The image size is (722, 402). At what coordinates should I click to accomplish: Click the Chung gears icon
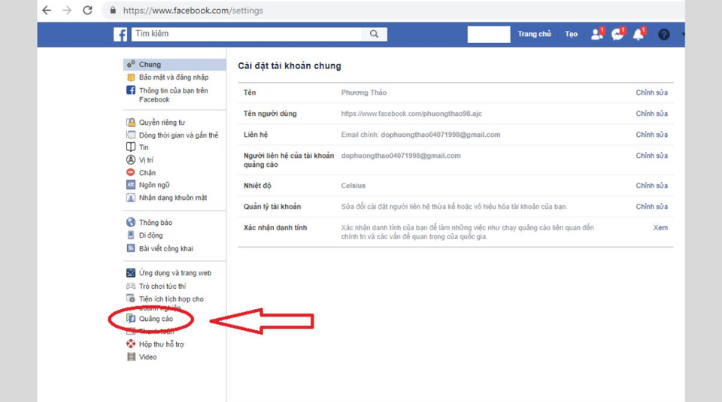click(x=131, y=64)
